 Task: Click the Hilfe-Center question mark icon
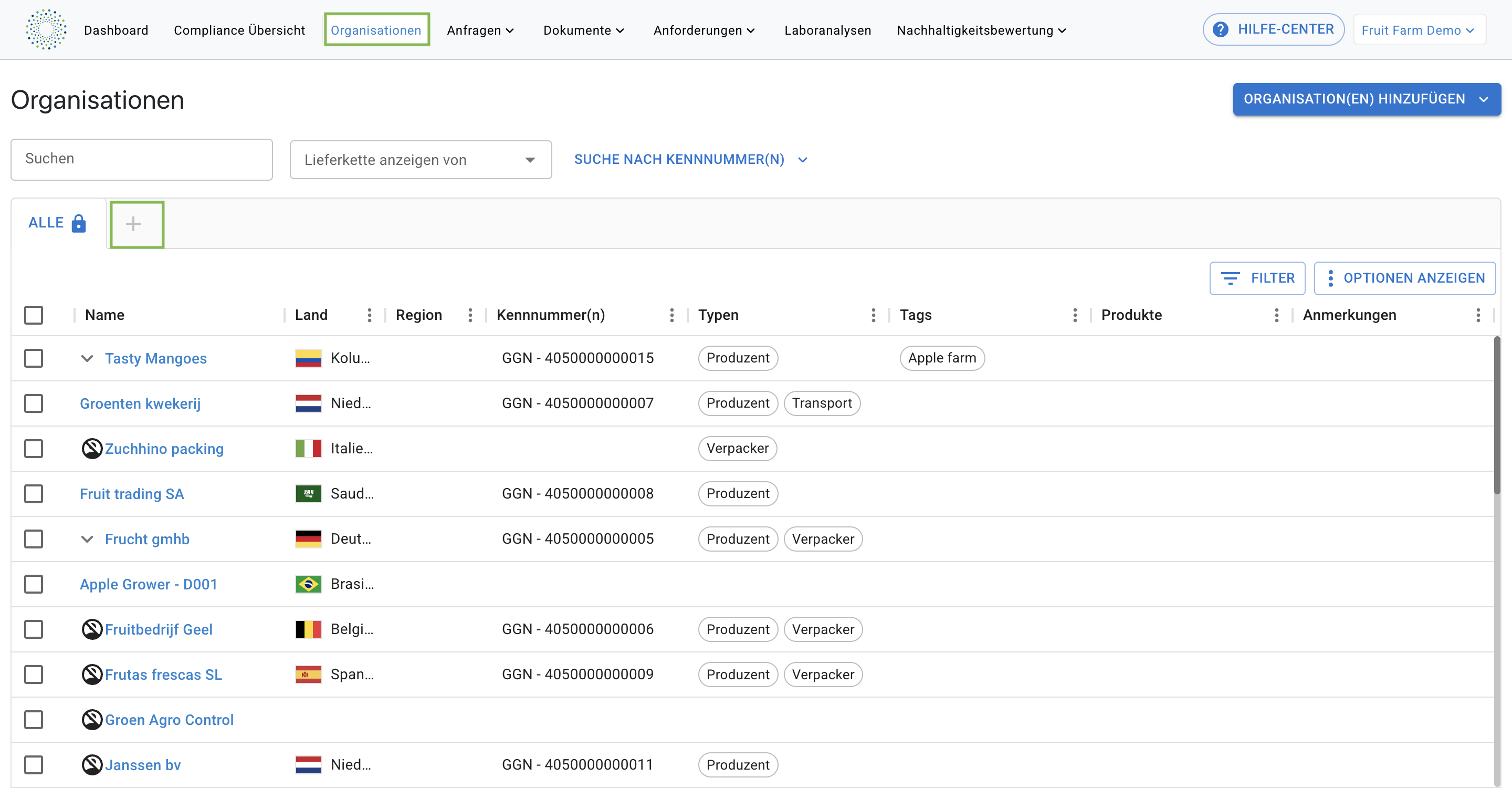pos(1220,29)
